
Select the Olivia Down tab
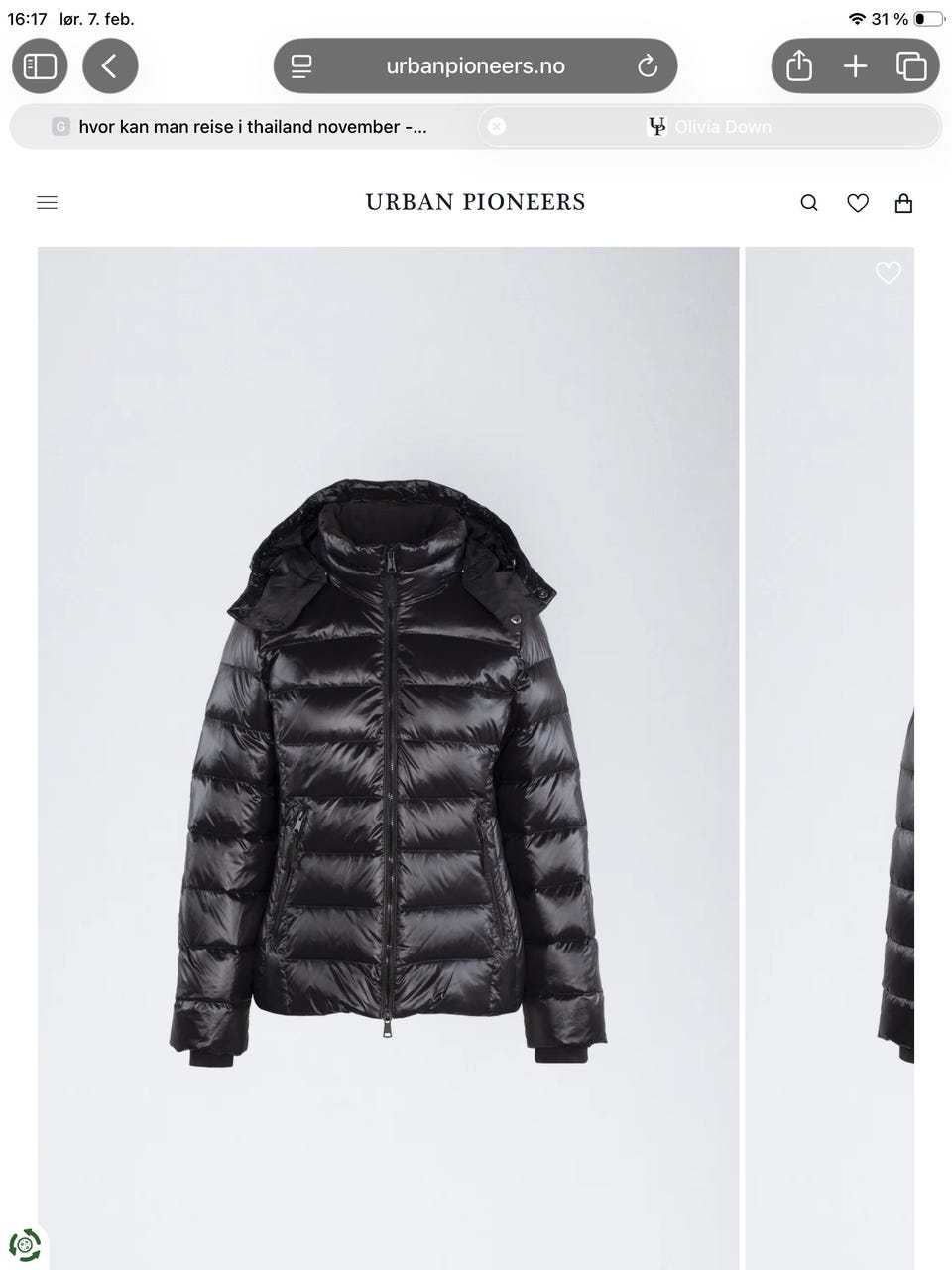[709, 127]
